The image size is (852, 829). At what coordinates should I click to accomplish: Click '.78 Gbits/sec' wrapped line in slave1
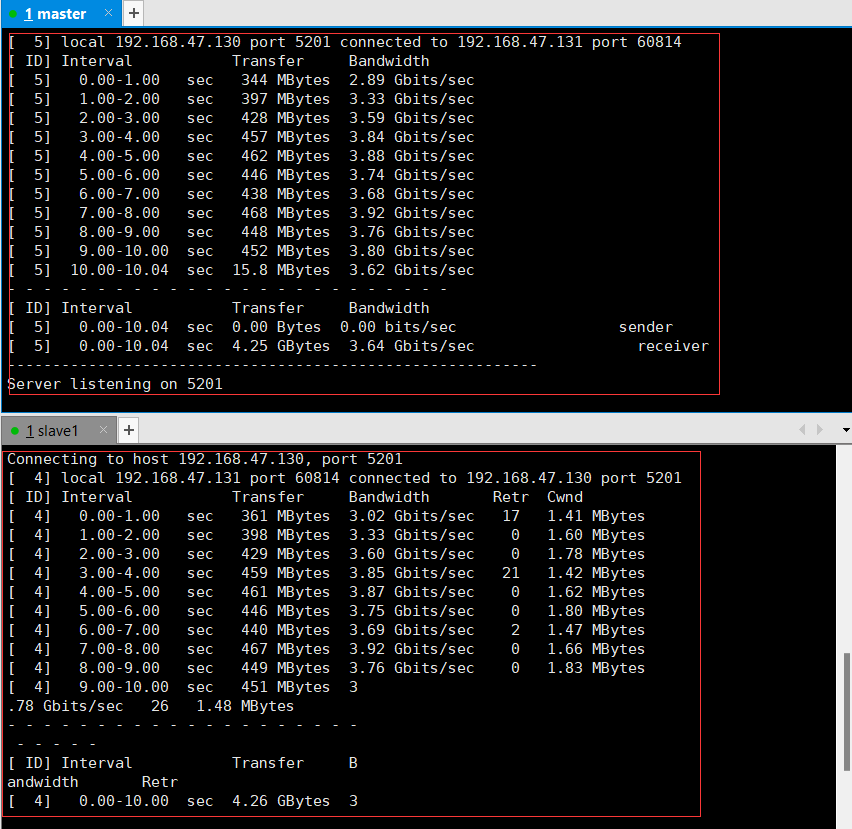(66, 706)
